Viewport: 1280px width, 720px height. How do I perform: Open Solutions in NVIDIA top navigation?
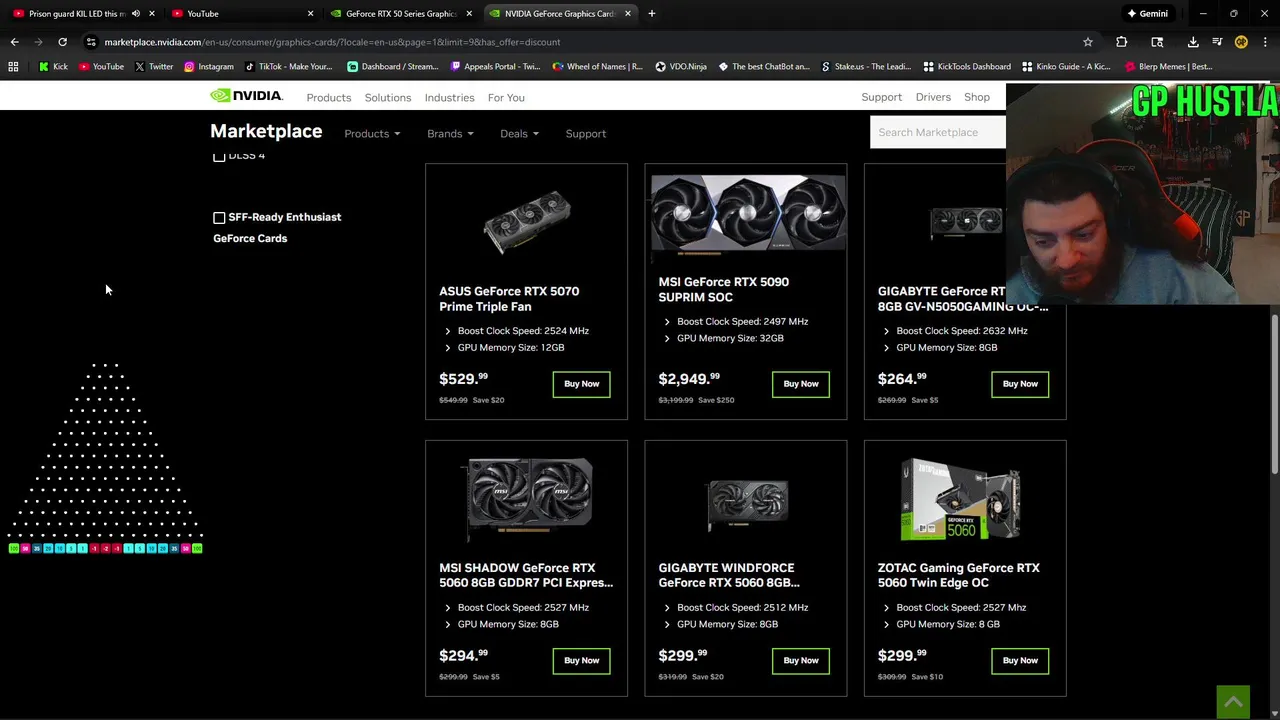click(x=388, y=98)
